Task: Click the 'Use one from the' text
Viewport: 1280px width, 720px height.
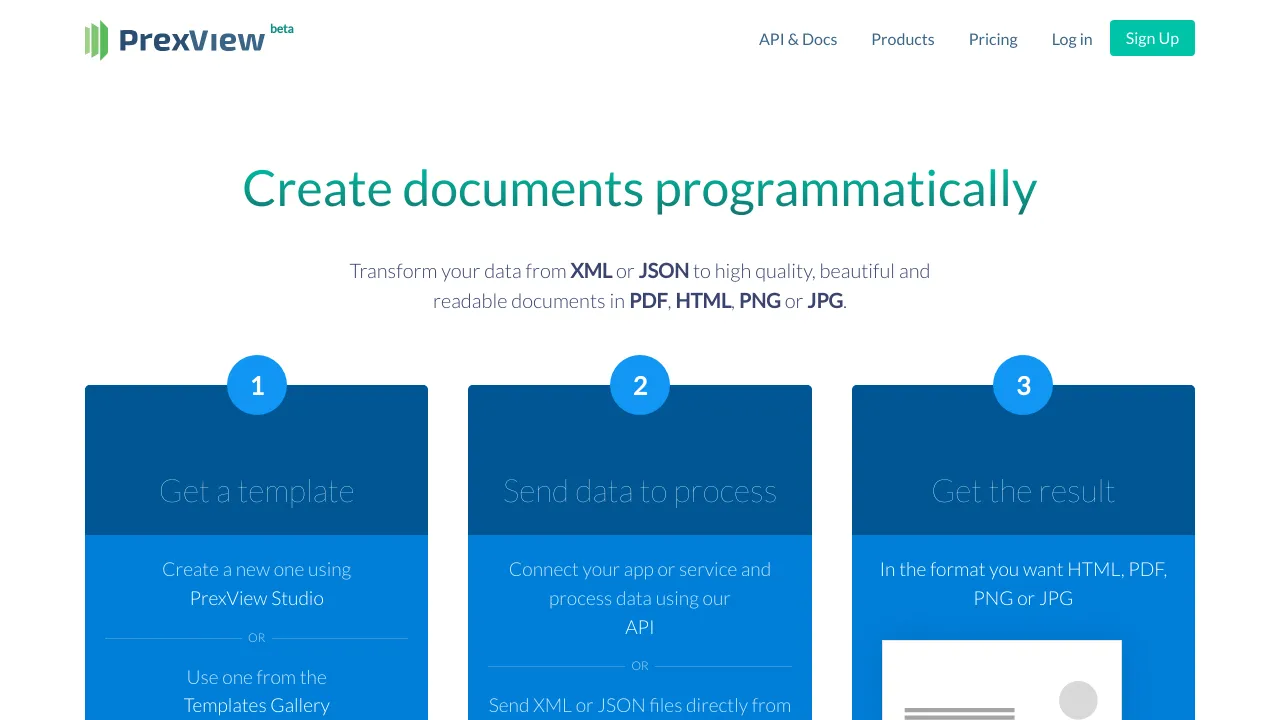Action: 257,677
